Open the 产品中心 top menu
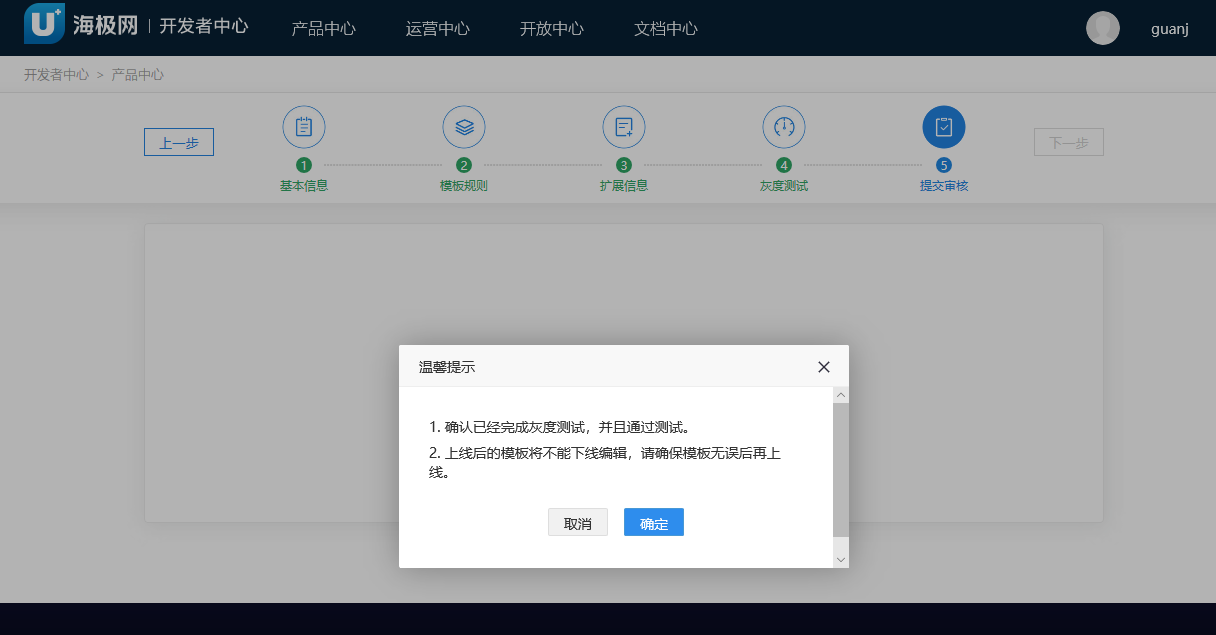 pyautogui.click(x=323, y=28)
